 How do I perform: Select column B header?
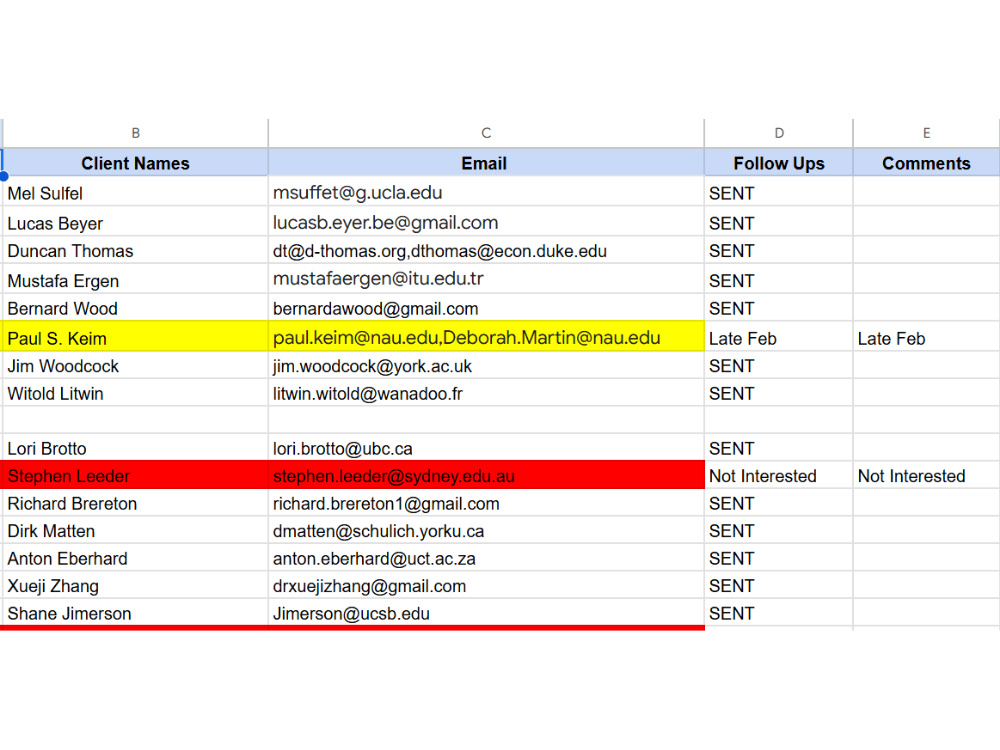135,133
